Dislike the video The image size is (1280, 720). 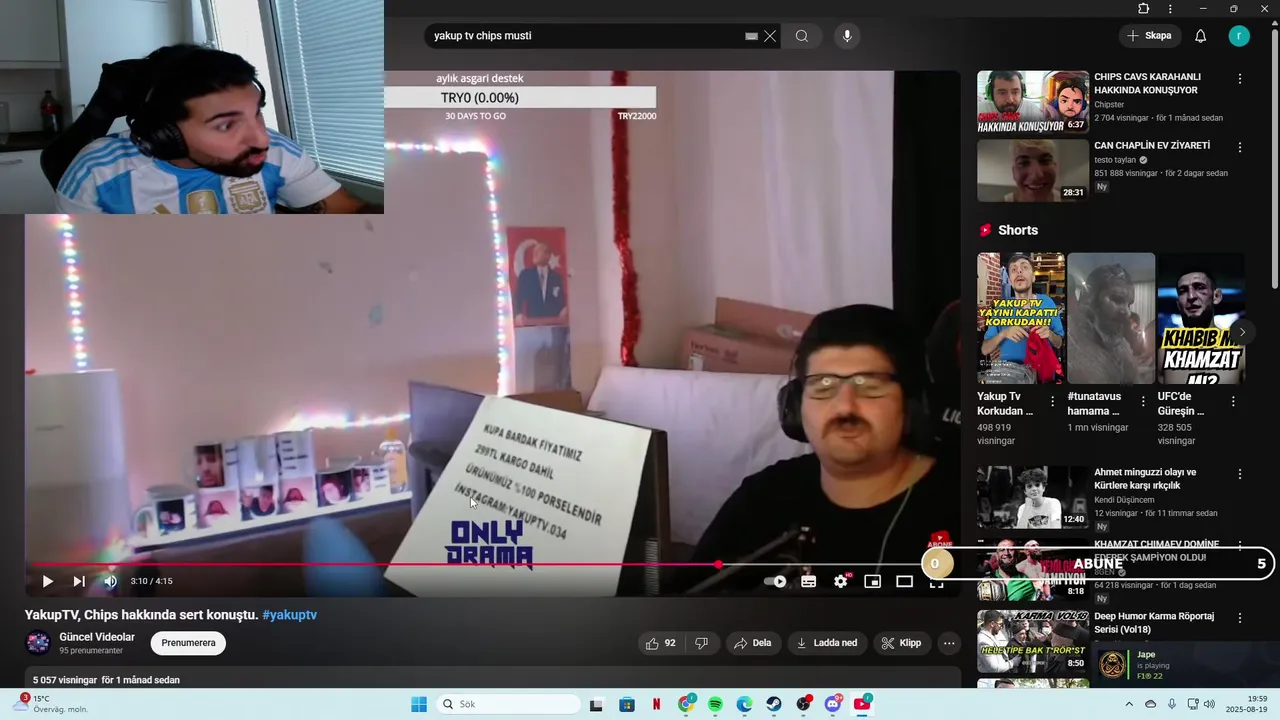tap(701, 643)
